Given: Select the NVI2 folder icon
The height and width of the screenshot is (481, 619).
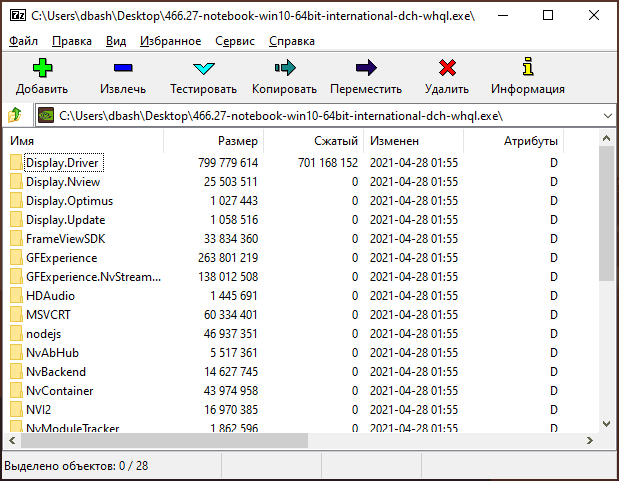Looking at the screenshot, I should [x=16, y=410].
